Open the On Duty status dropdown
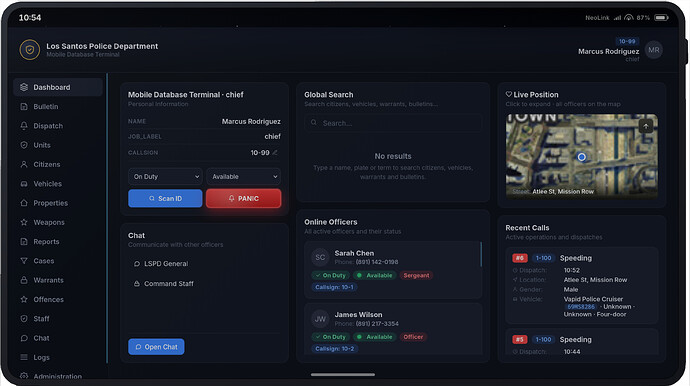 click(x=165, y=176)
